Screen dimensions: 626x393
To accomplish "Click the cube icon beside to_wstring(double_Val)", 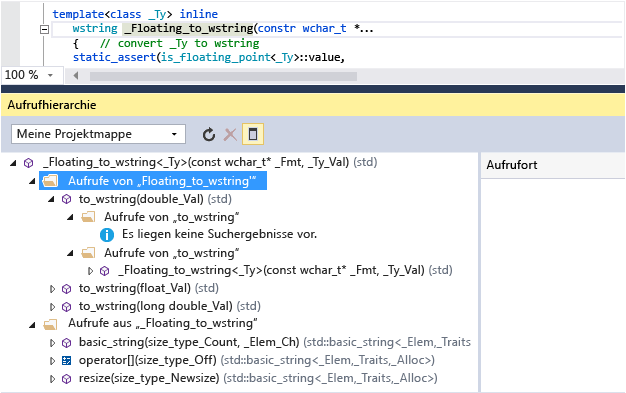I will 67,199.
